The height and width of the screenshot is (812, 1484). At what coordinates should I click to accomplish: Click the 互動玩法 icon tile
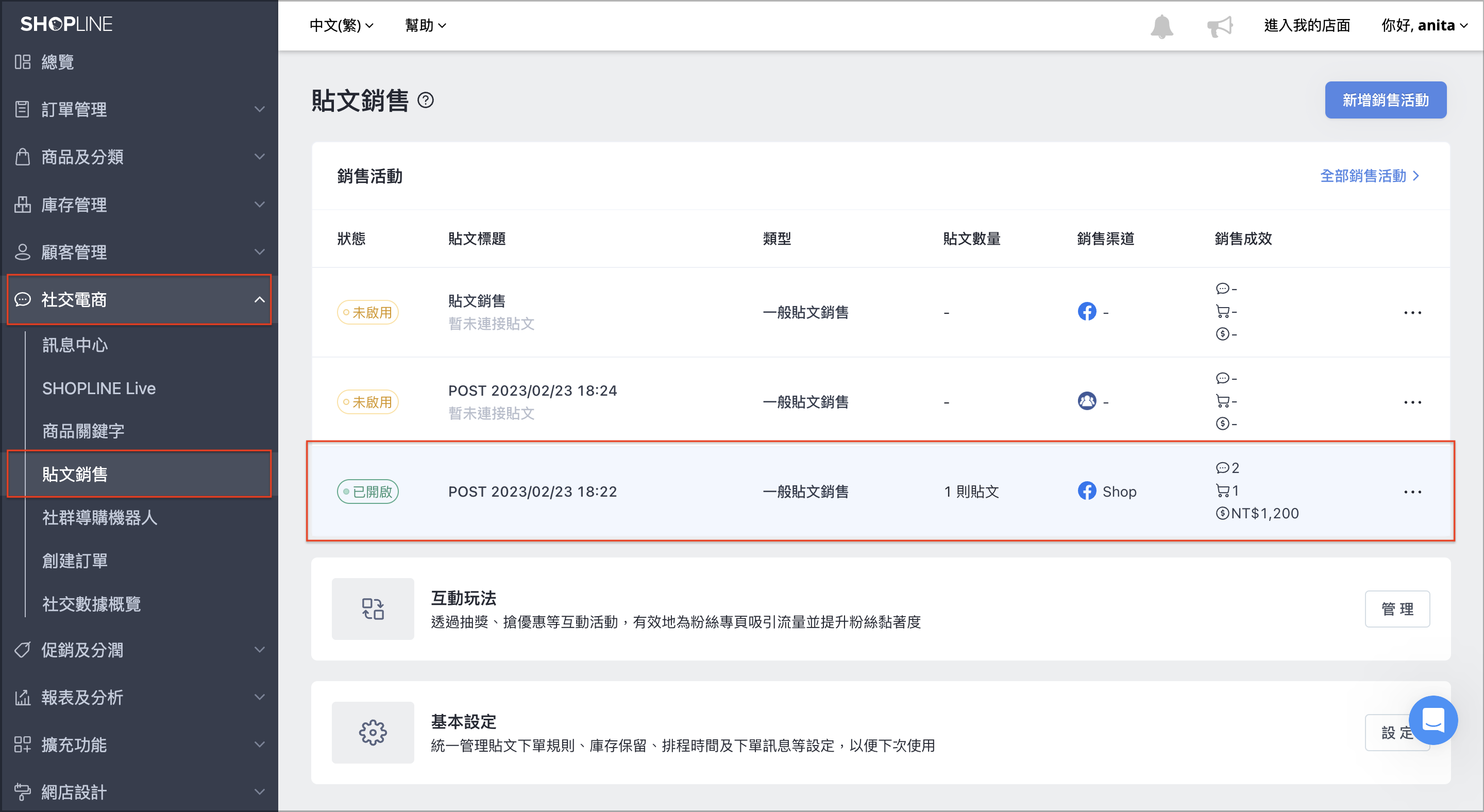click(373, 608)
